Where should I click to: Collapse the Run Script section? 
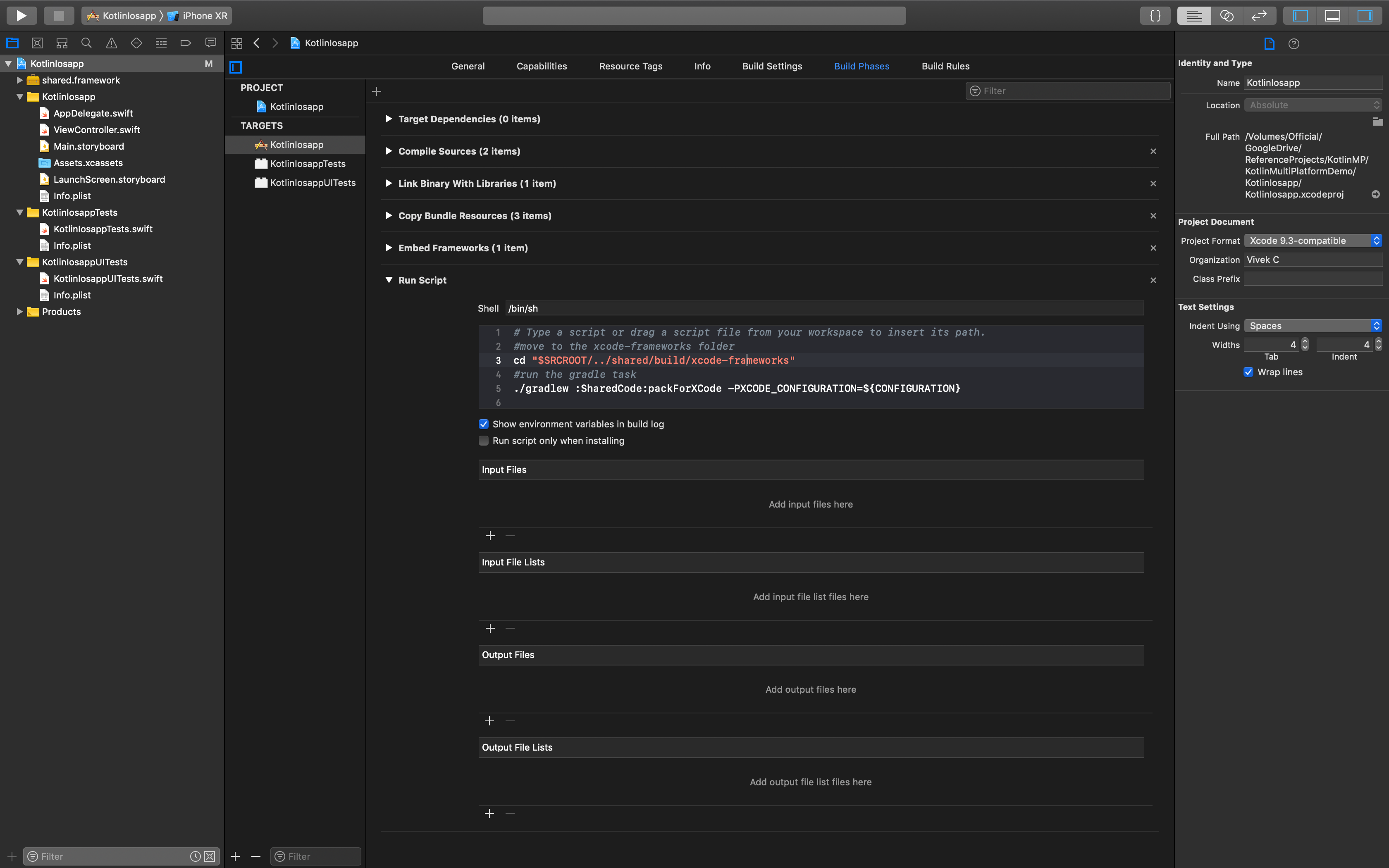(x=389, y=280)
